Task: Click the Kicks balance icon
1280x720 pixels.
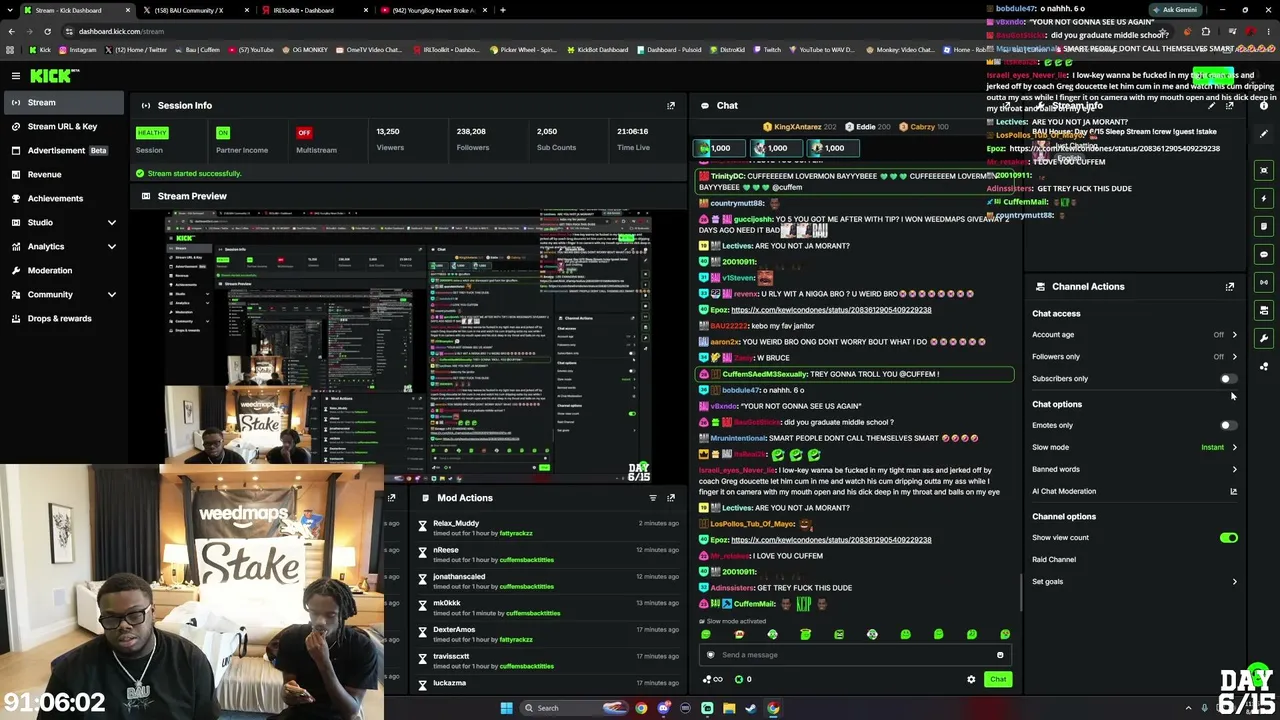Action: 739,679
